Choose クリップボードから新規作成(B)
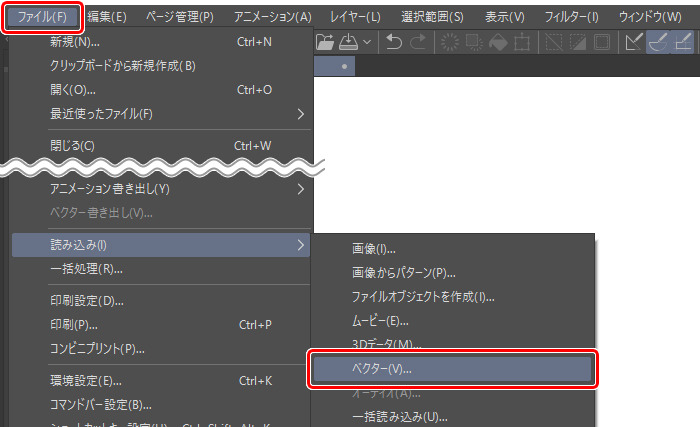Screen dimensions: 700x427 pos(161,66)
